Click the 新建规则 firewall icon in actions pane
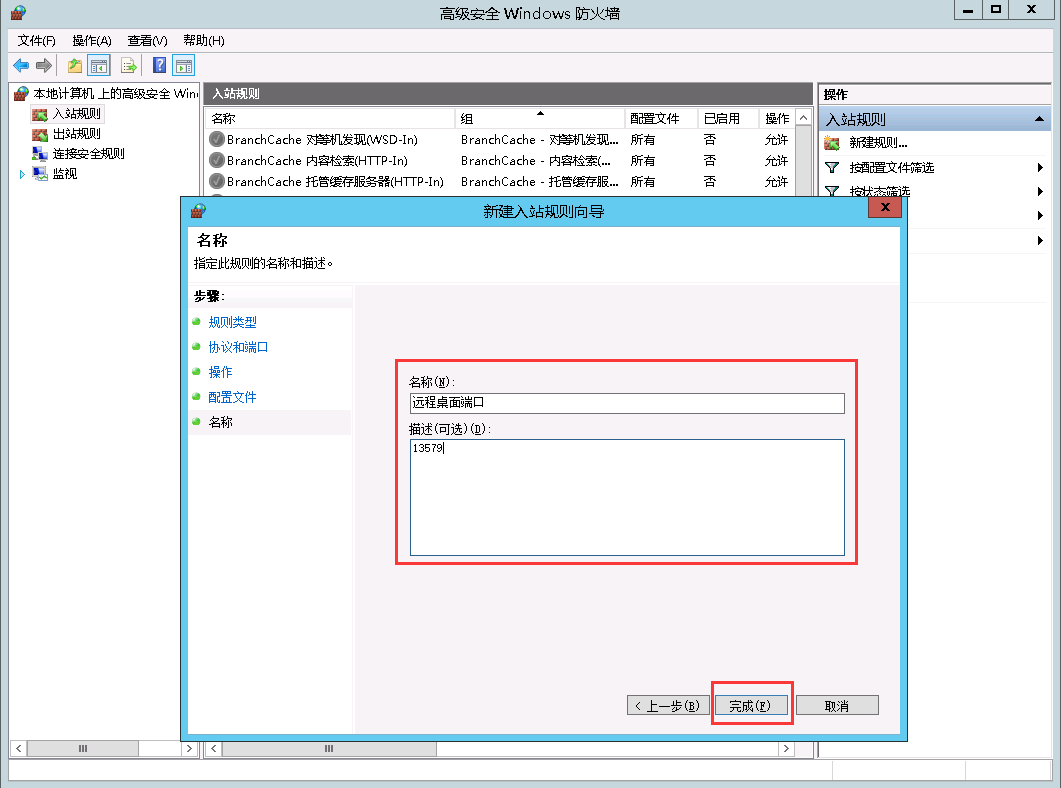This screenshot has width=1061, height=788. click(832, 143)
